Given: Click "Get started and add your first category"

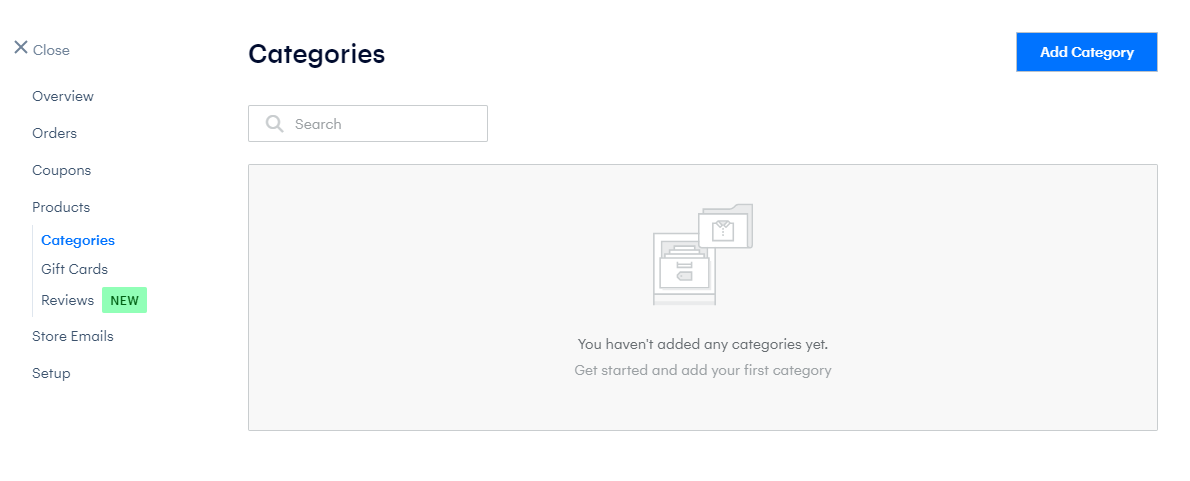Looking at the screenshot, I should [703, 371].
